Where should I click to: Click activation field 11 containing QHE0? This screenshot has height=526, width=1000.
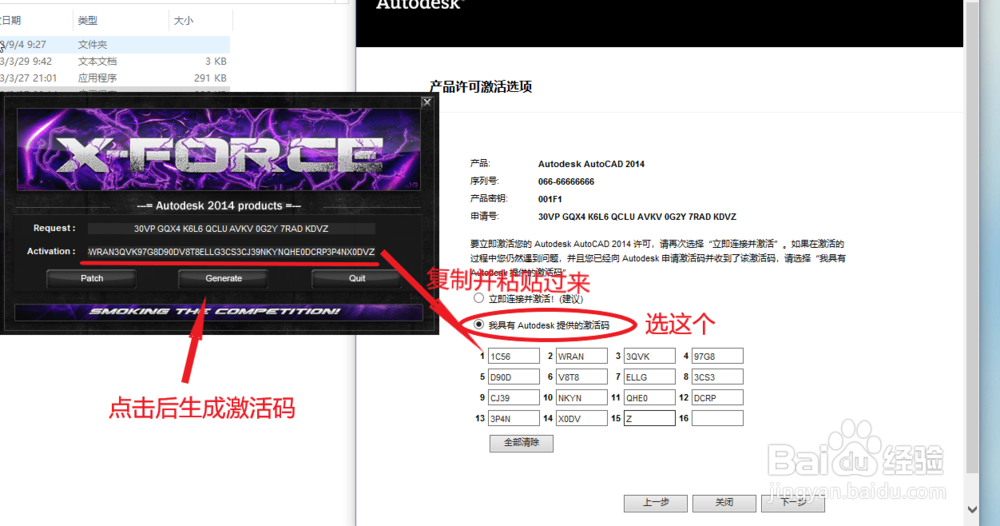(x=649, y=397)
